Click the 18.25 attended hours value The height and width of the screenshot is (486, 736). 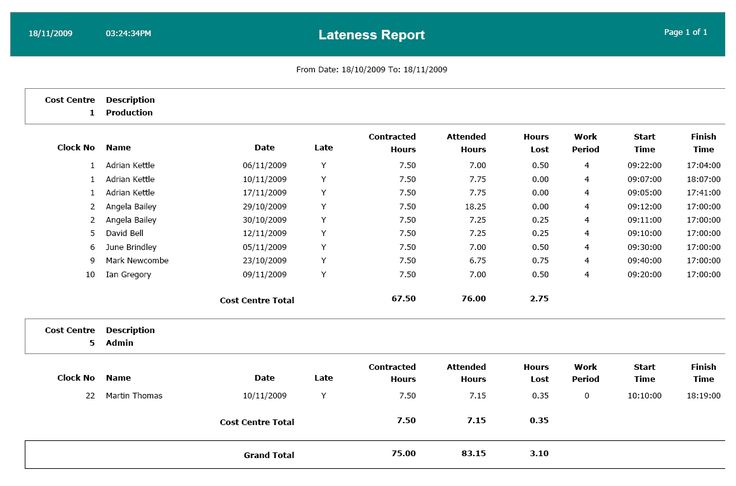[473, 206]
